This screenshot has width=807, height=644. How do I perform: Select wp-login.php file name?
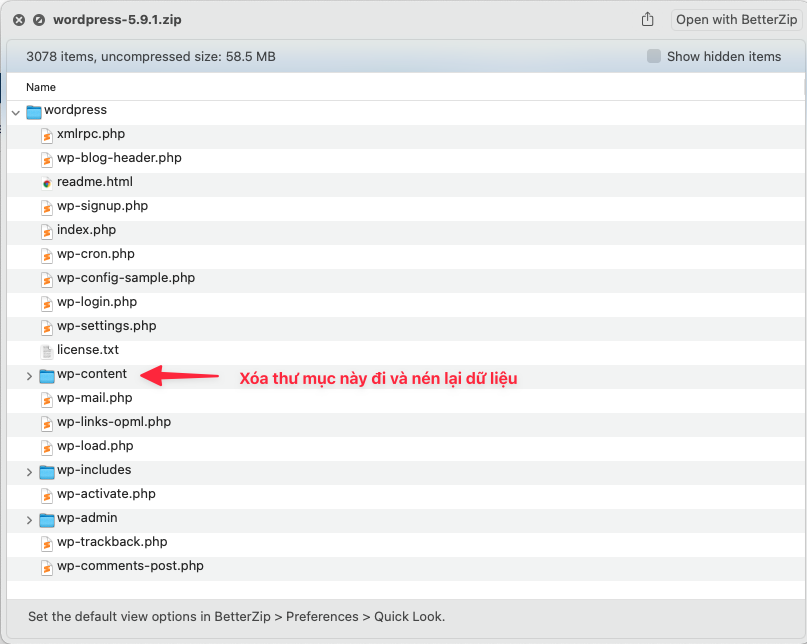[97, 302]
